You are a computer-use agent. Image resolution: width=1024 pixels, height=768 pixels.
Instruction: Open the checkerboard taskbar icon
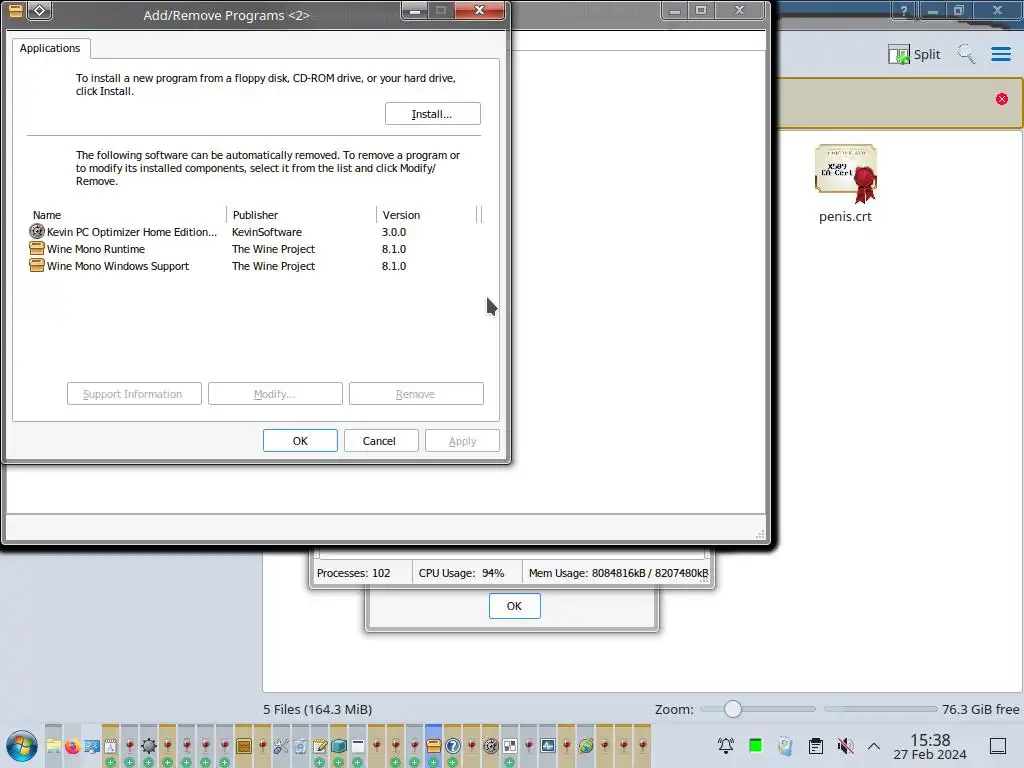point(510,746)
